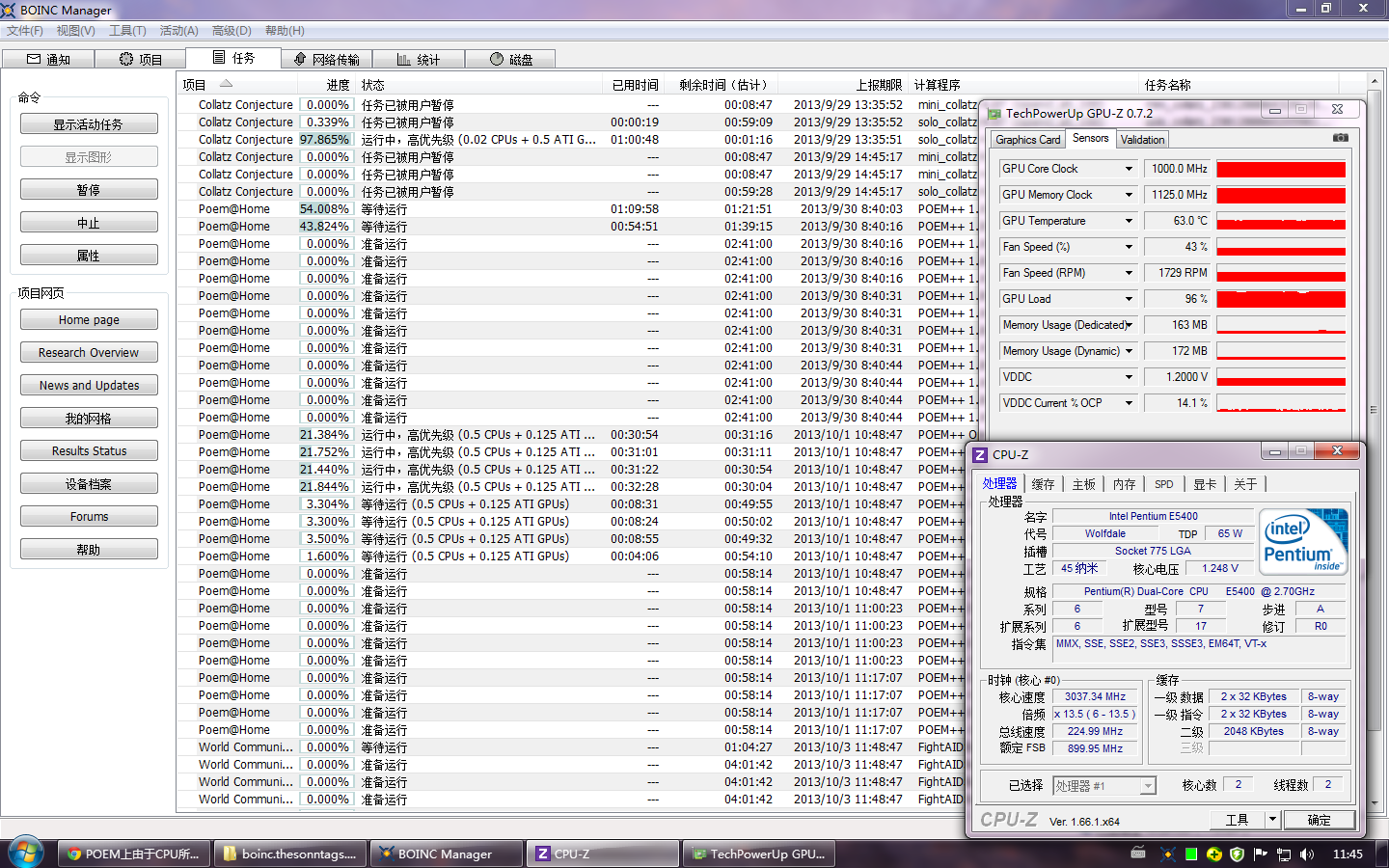Click green square tray icon
Viewport: 1389px width, 868px height.
tap(1191, 854)
